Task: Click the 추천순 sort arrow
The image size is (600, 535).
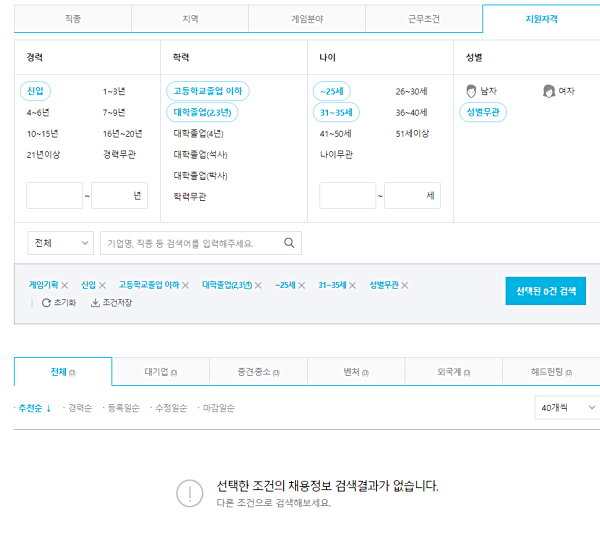Action: coord(49,408)
